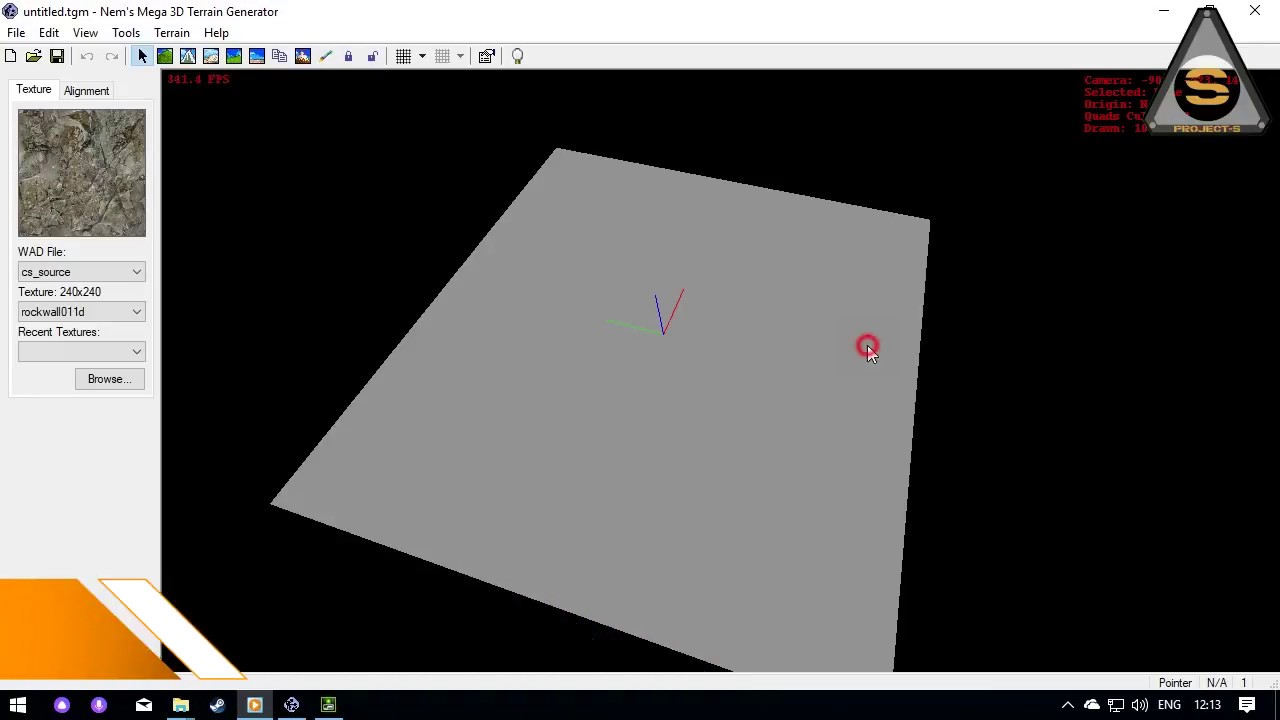Undo the last action
The height and width of the screenshot is (720, 1280).
tap(87, 56)
